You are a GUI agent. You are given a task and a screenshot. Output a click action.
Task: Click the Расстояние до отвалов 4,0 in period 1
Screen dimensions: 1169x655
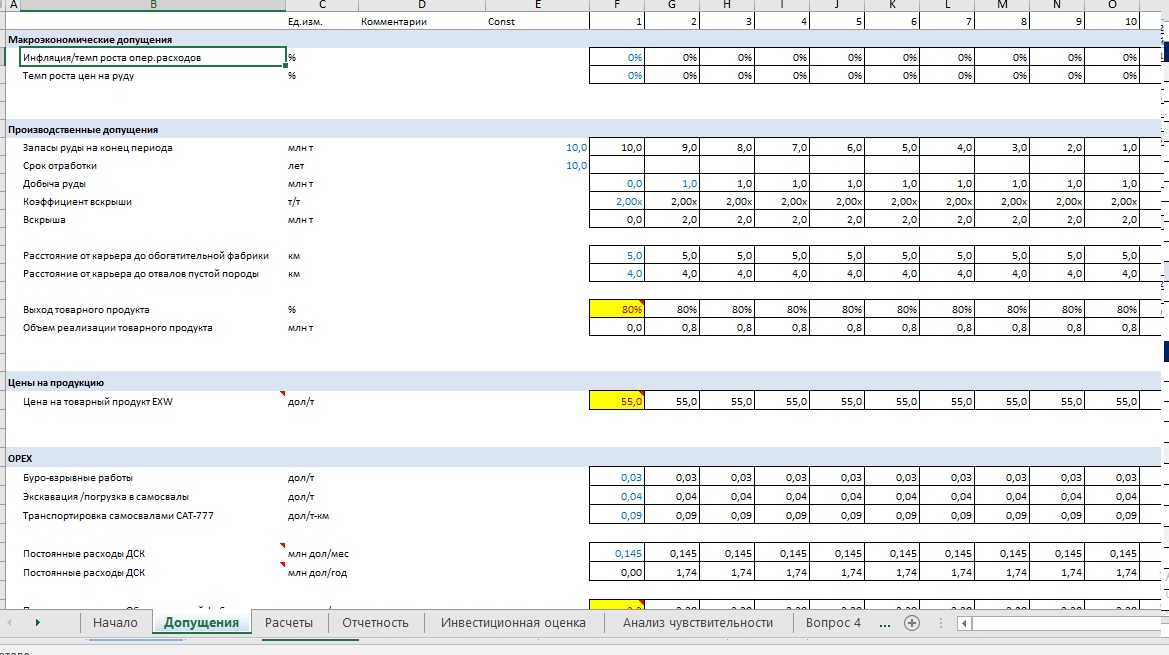click(617, 273)
